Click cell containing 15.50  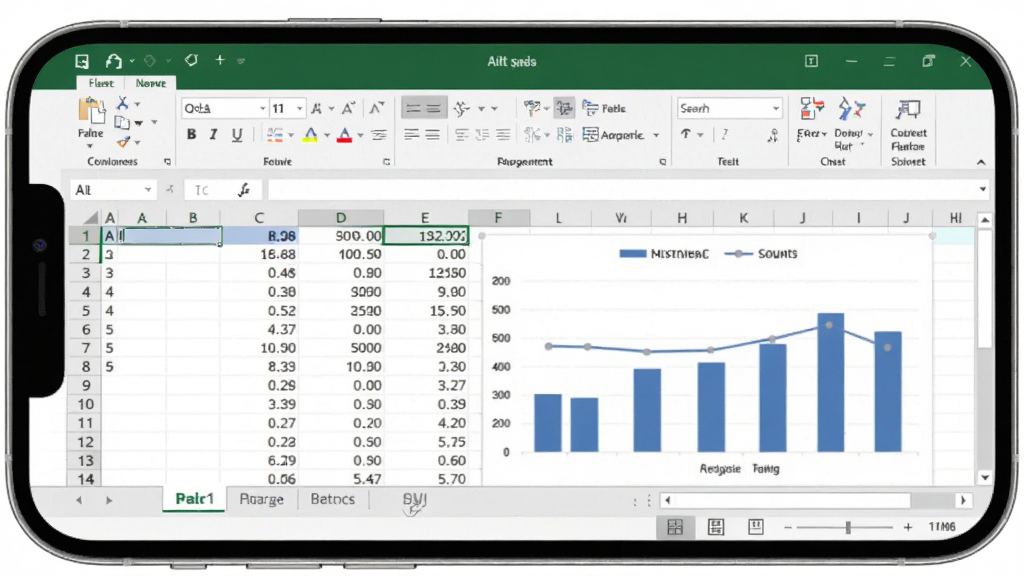pyautogui.click(x=426, y=311)
